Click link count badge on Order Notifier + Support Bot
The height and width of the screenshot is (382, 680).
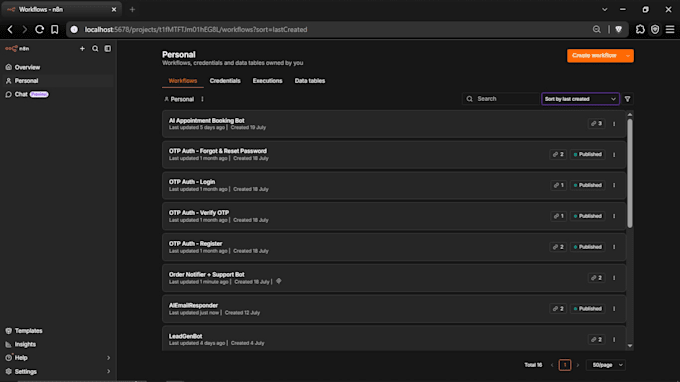596,278
